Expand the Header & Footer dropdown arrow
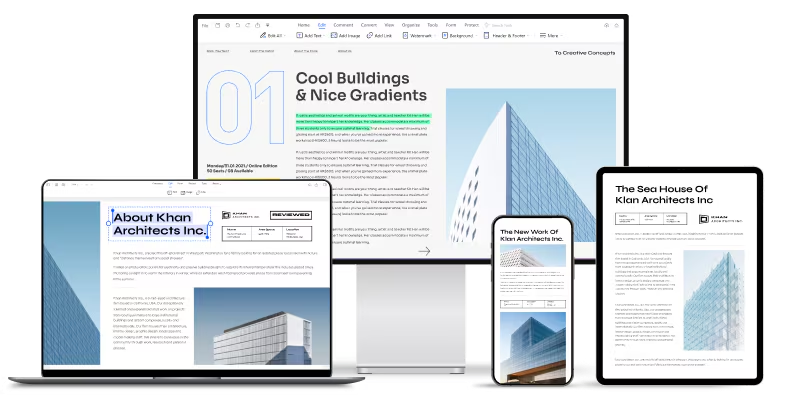This screenshot has height=406, width=800. [528, 36]
